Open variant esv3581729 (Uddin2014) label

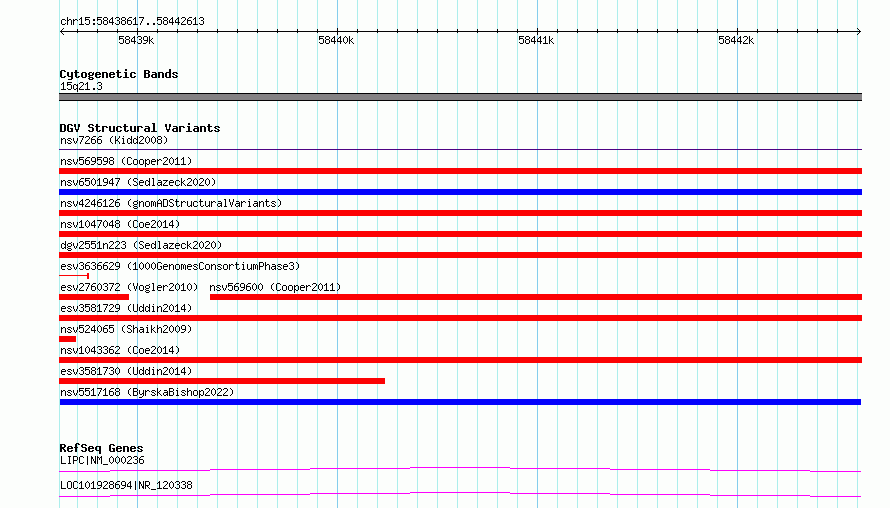tap(126, 308)
